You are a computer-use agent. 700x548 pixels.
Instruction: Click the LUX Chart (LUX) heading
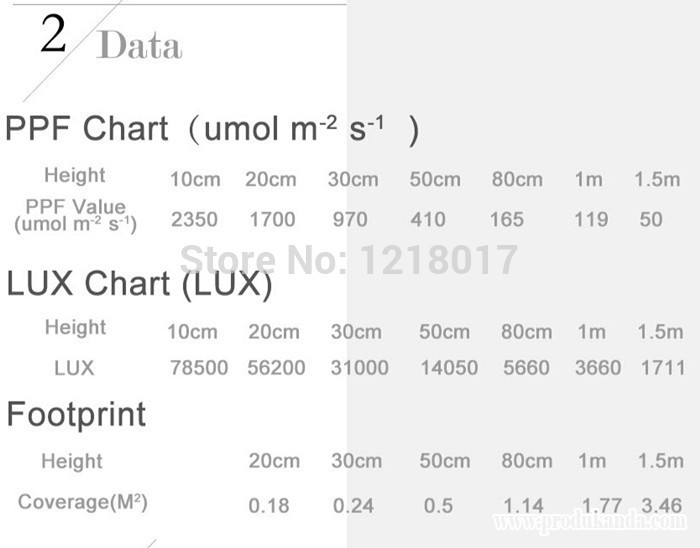139,285
